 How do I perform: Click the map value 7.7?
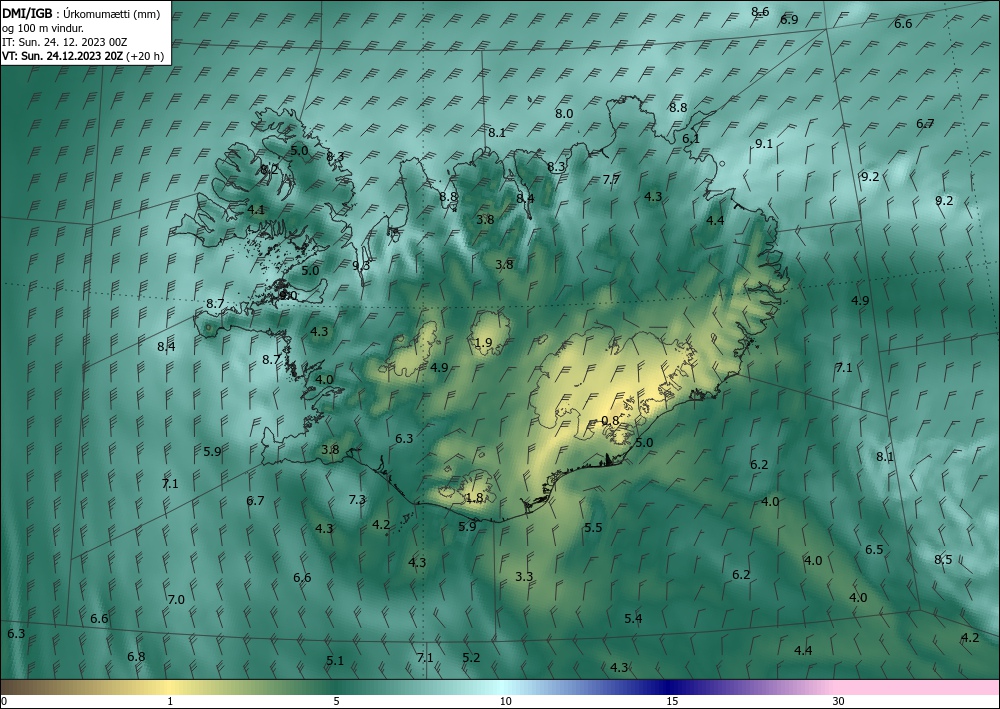[611, 180]
